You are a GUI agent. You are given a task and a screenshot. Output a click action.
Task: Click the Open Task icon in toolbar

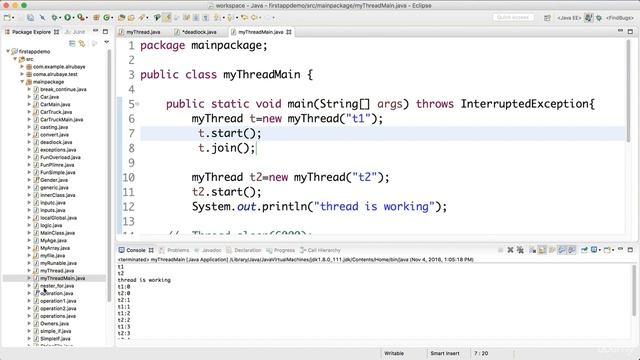point(131,18)
